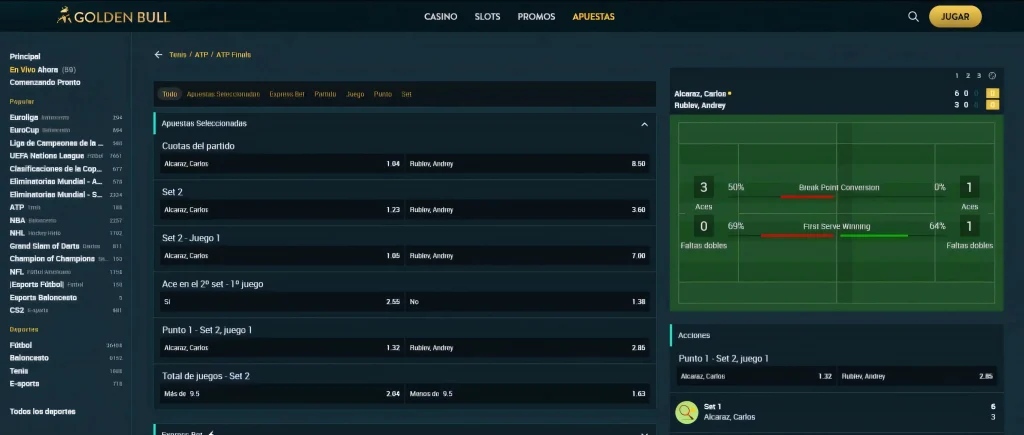This screenshot has height=435, width=1024.
Task: Click the tennis ball icon in the scoreboard header
Action: tap(992, 76)
